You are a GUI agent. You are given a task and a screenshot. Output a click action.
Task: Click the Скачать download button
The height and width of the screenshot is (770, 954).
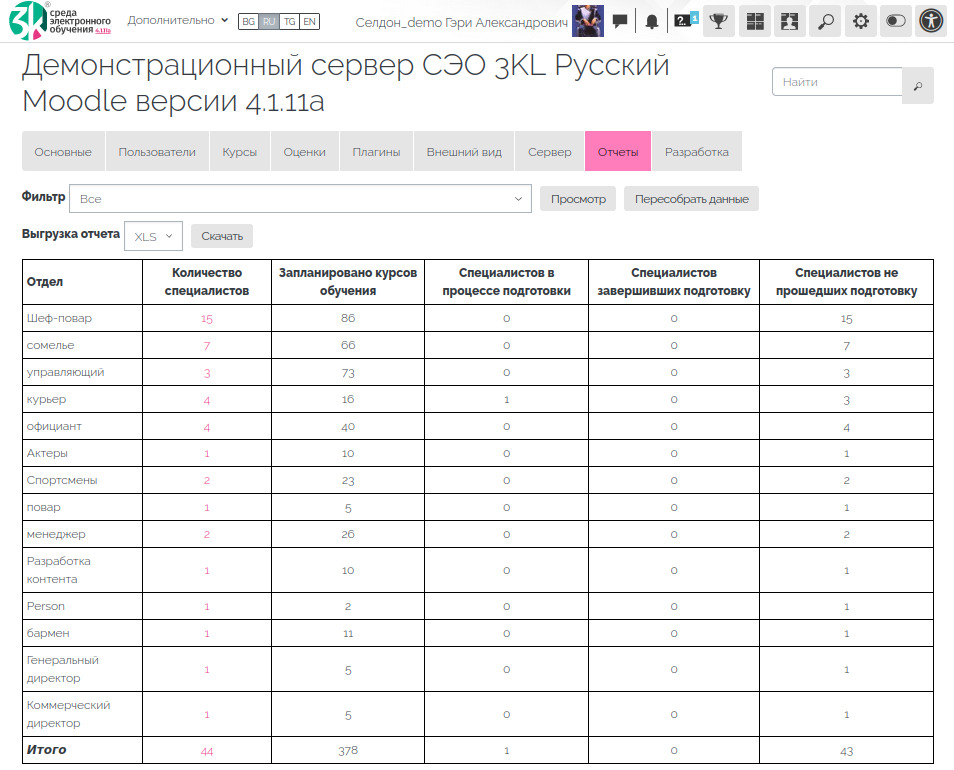(222, 236)
